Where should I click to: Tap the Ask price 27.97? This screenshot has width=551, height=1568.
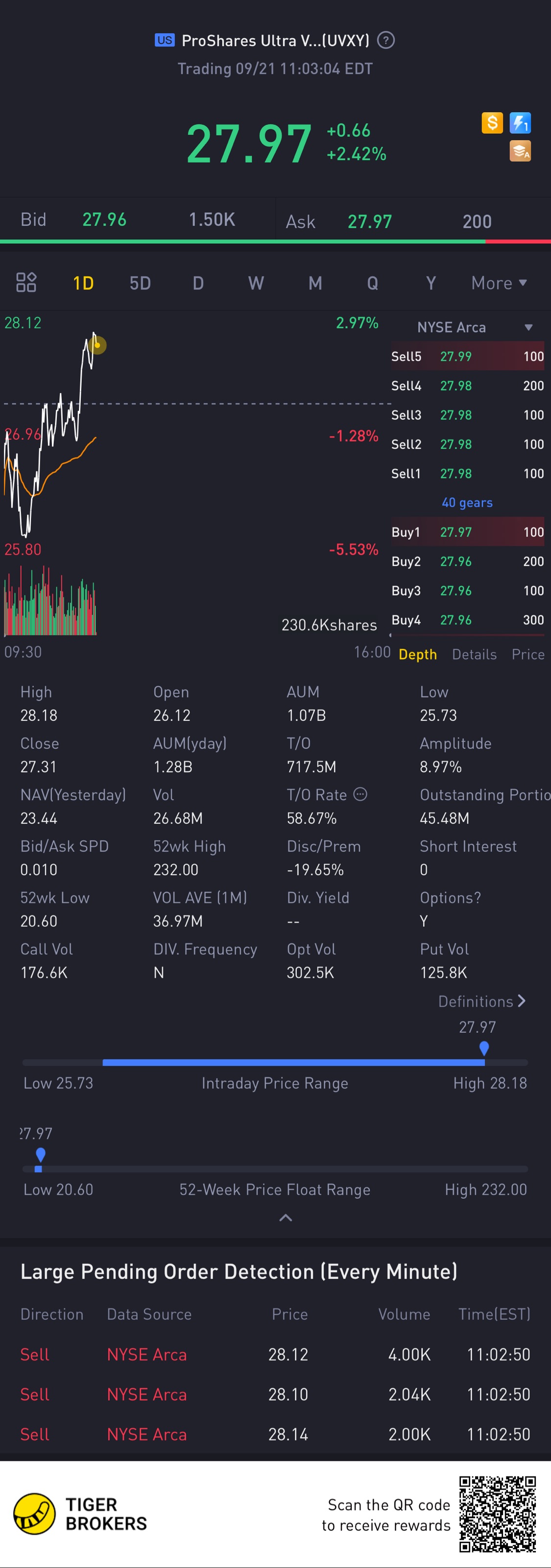[x=370, y=221]
